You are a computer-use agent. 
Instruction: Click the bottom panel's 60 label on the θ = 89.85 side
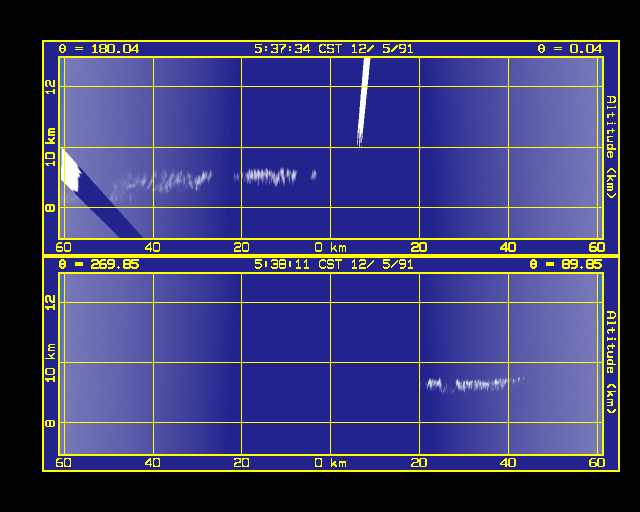click(x=597, y=463)
